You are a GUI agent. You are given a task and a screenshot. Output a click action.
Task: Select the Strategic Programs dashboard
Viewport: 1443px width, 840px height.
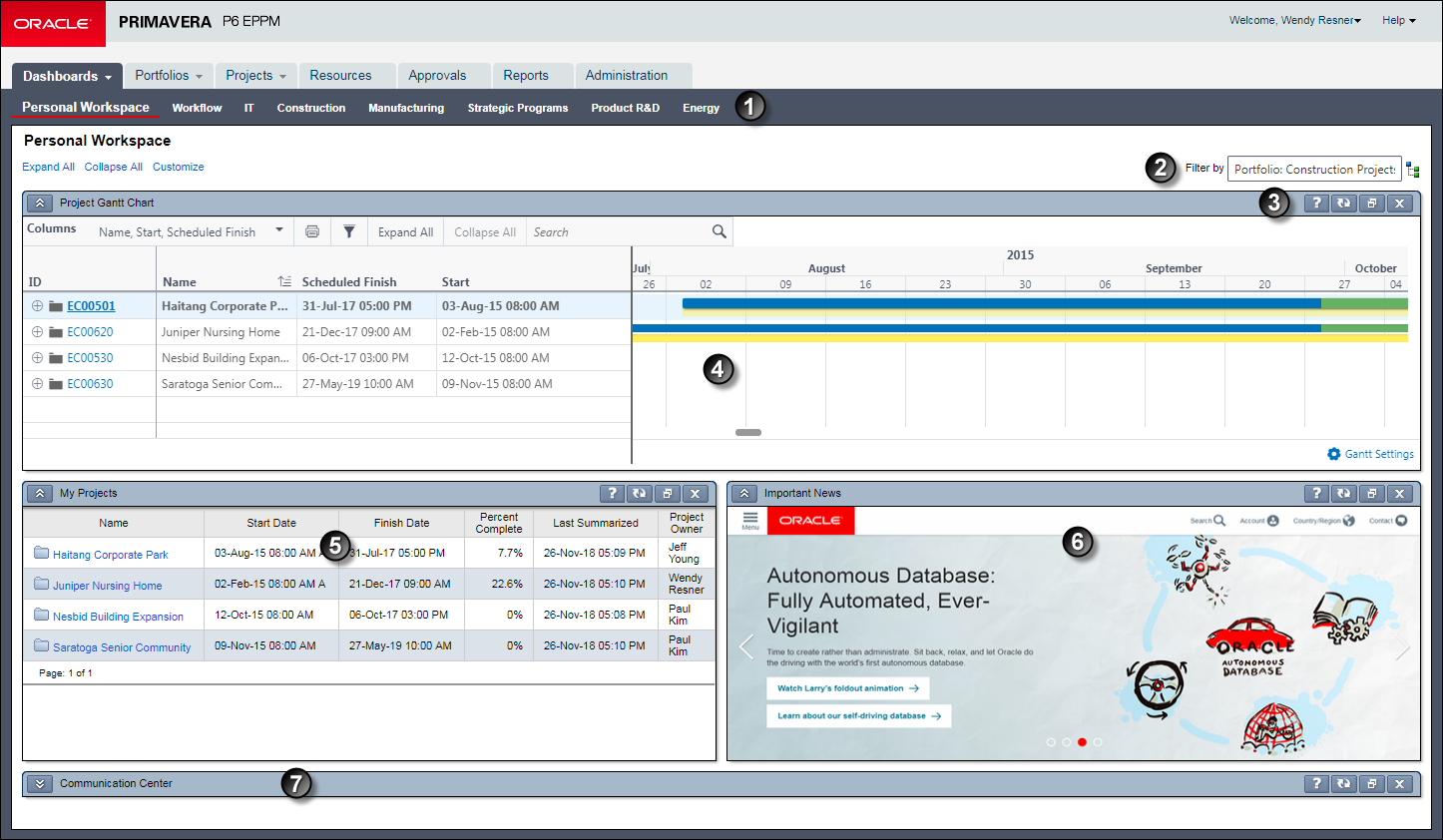point(518,108)
